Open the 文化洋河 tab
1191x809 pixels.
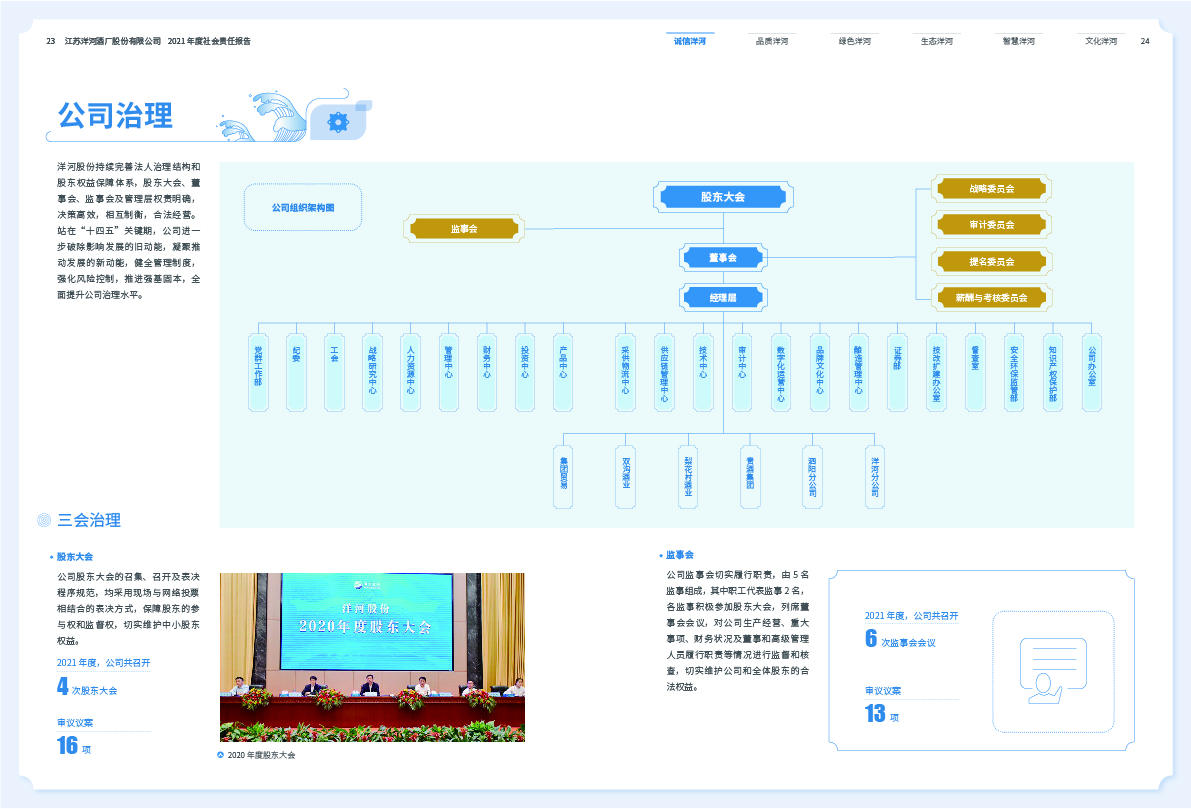pyautogui.click(x=1101, y=41)
